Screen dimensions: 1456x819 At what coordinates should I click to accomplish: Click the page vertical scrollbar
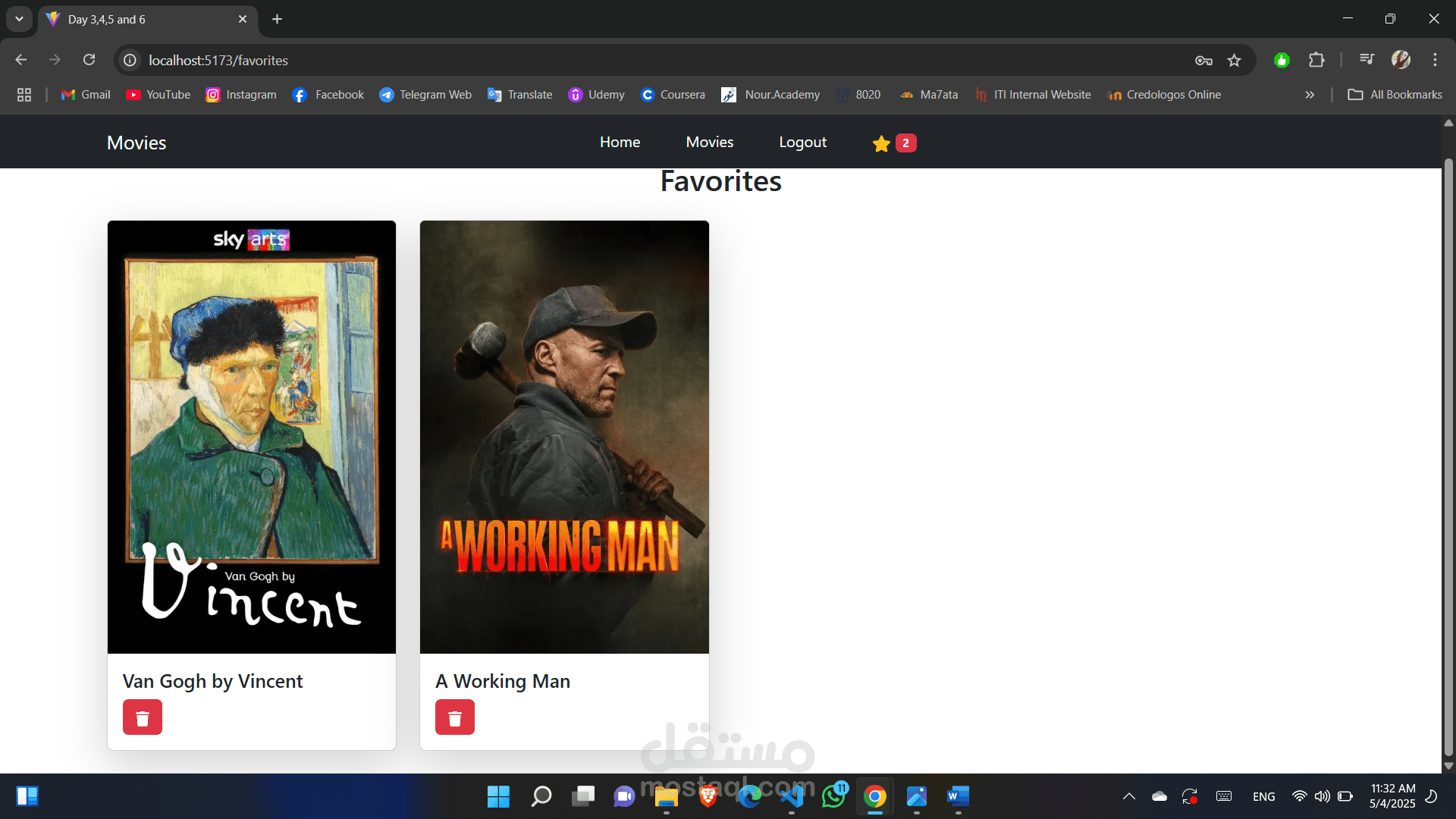click(x=1448, y=455)
